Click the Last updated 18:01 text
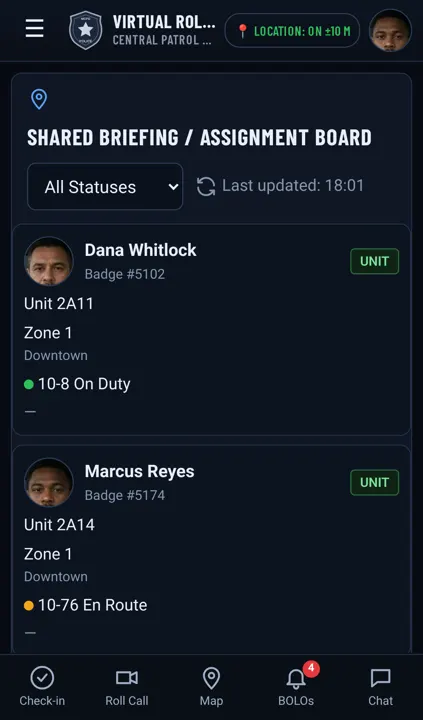The width and height of the screenshot is (423, 720). 293,186
